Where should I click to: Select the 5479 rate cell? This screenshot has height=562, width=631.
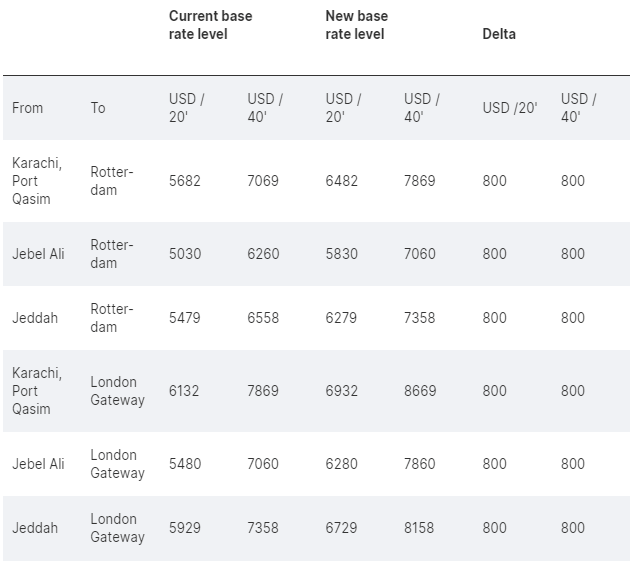tap(185, 318)
